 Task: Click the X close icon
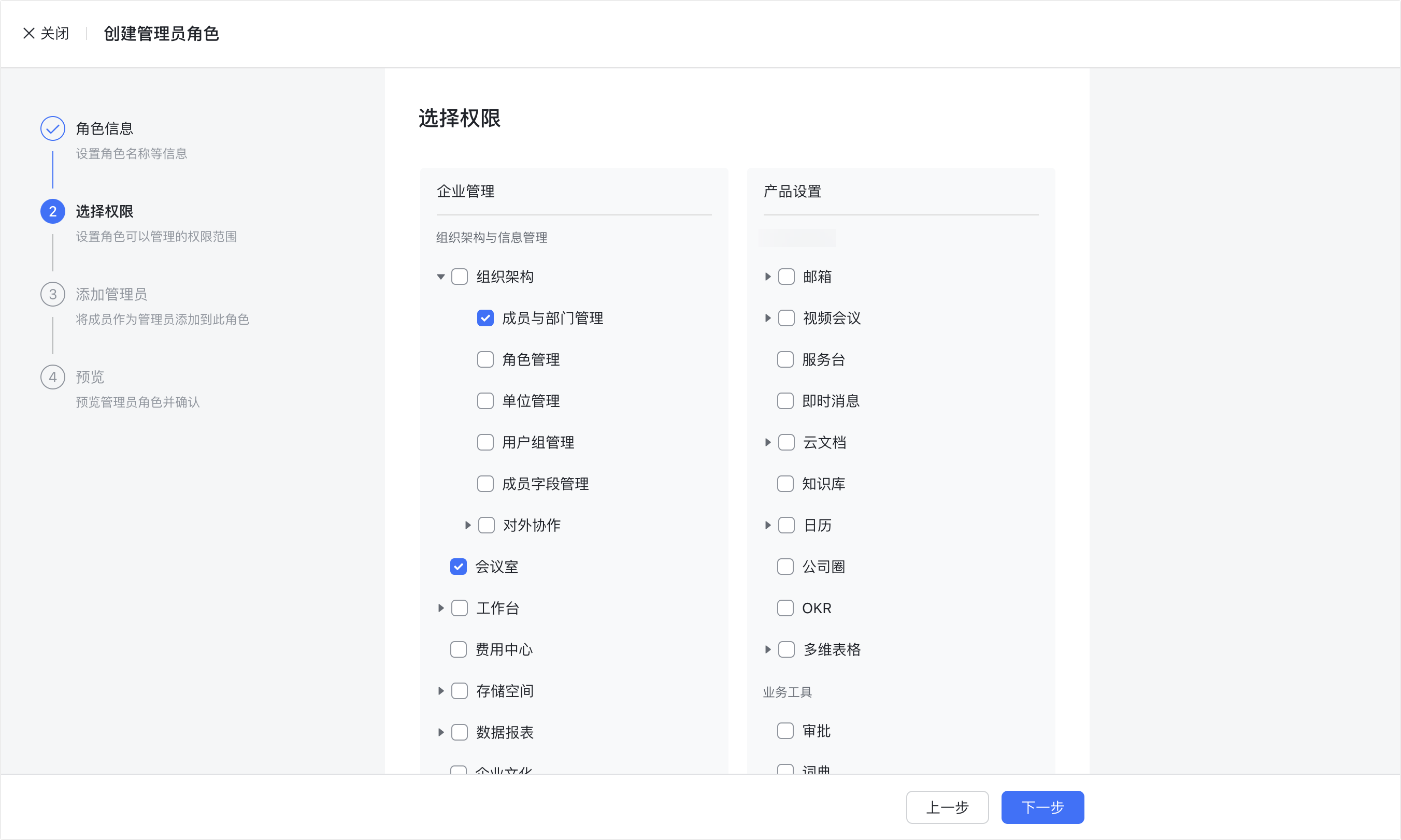point(29,33)
